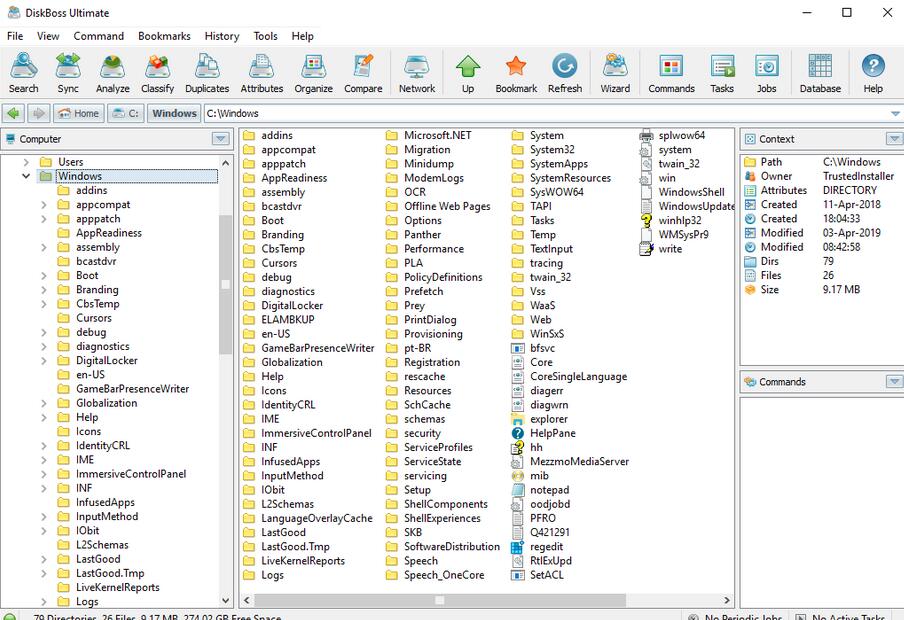Start the Analyze disk tool
This screenshot has width=904, height=620.
112,73
